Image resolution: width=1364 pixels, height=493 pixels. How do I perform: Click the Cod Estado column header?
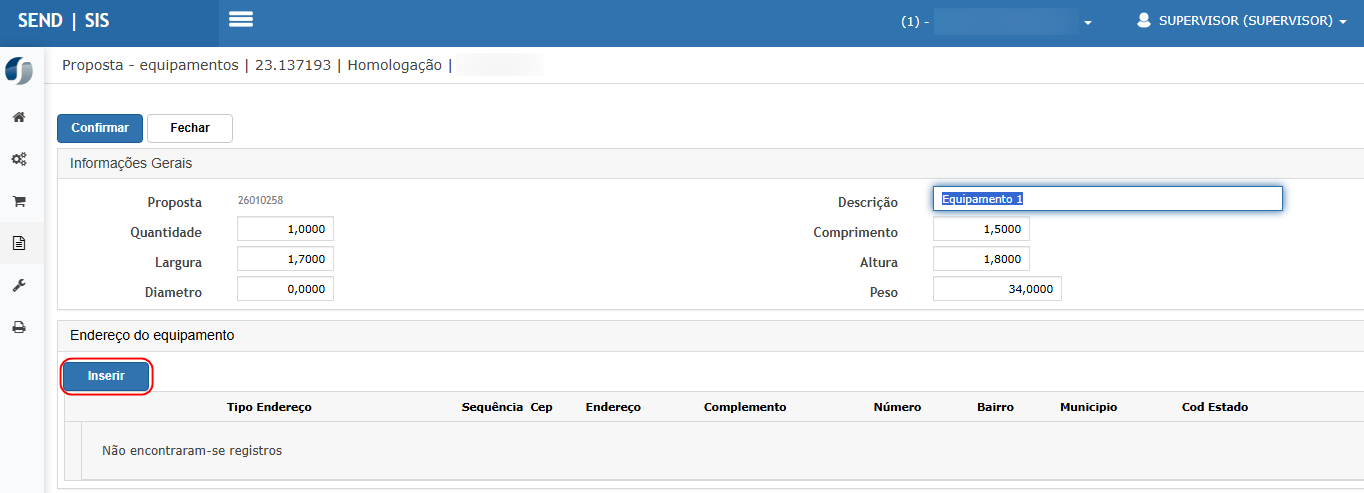coord(1215,407)
